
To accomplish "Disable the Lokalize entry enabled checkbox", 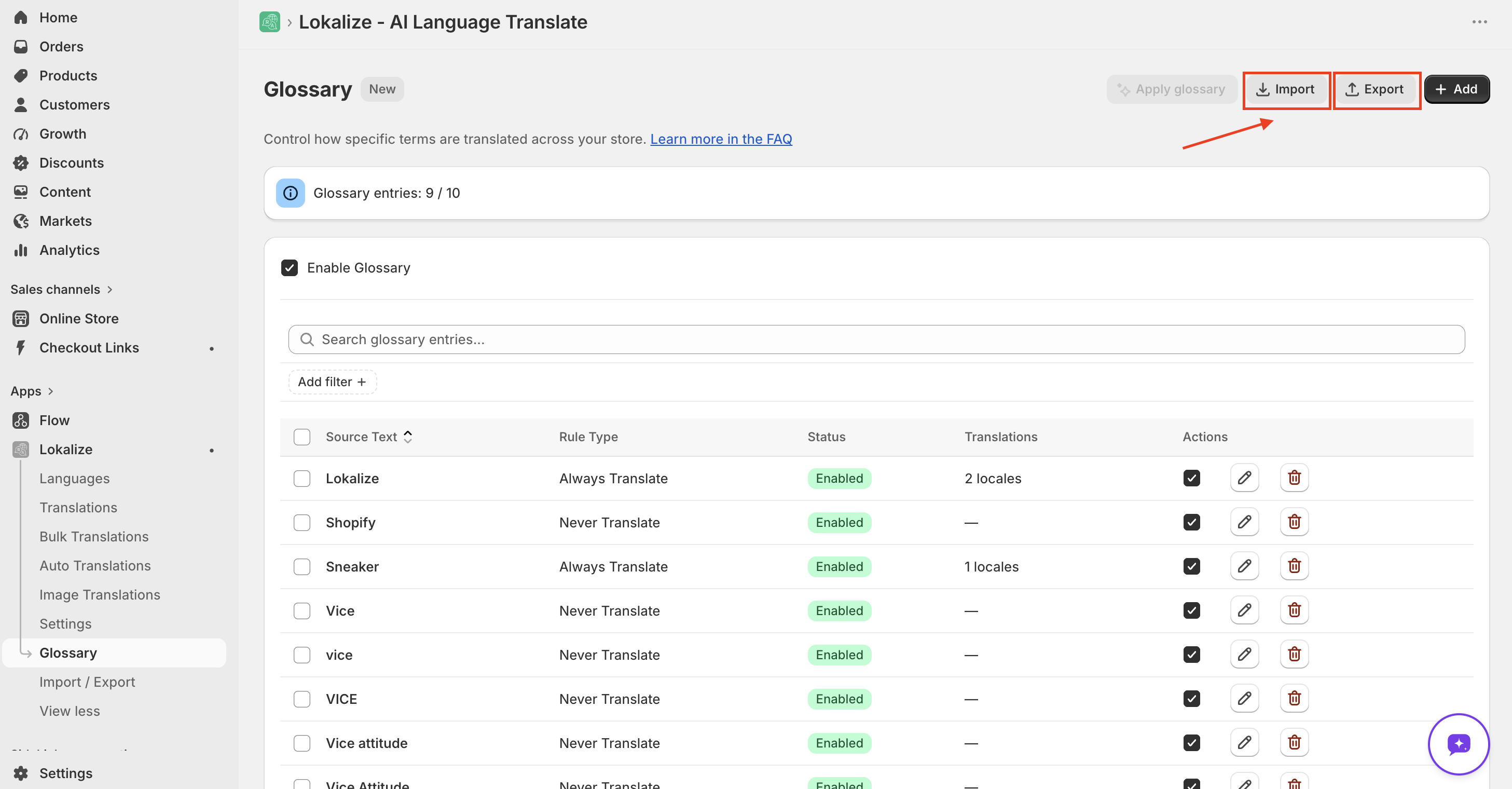I will pos(1191,478).
